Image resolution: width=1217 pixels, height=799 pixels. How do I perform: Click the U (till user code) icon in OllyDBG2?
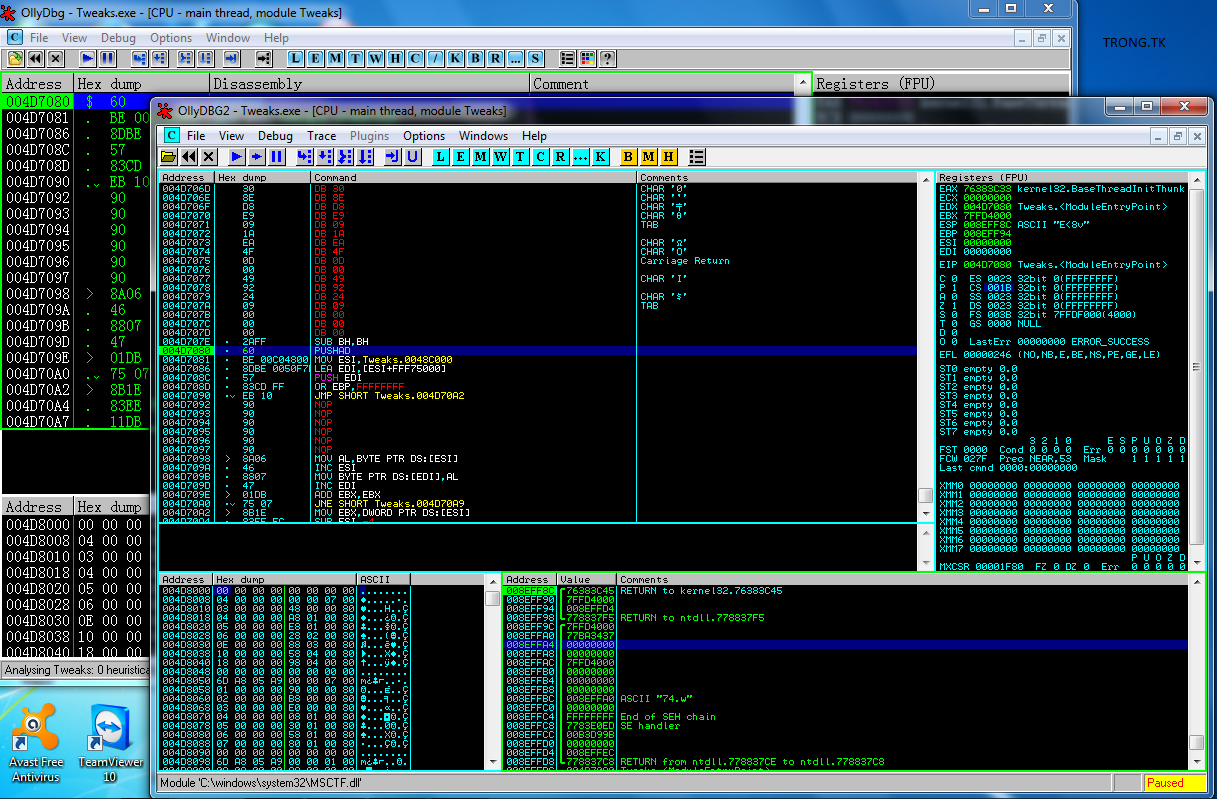(x=412, y=157)
